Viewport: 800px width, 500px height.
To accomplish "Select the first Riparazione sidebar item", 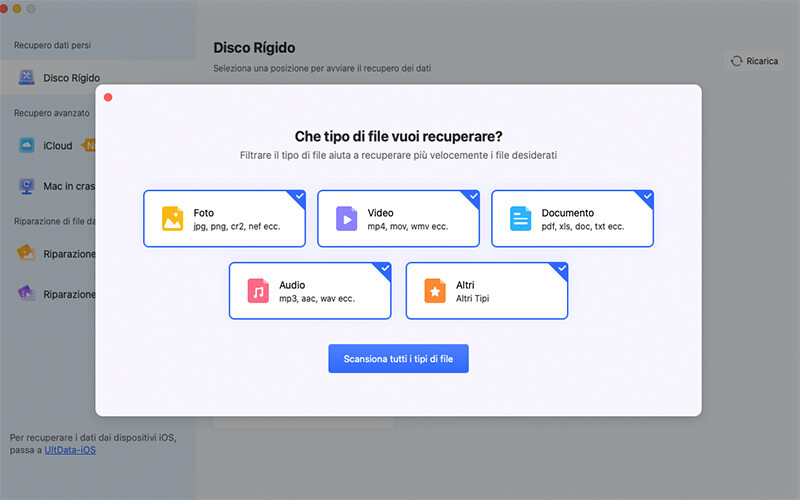I will (60, 254).
